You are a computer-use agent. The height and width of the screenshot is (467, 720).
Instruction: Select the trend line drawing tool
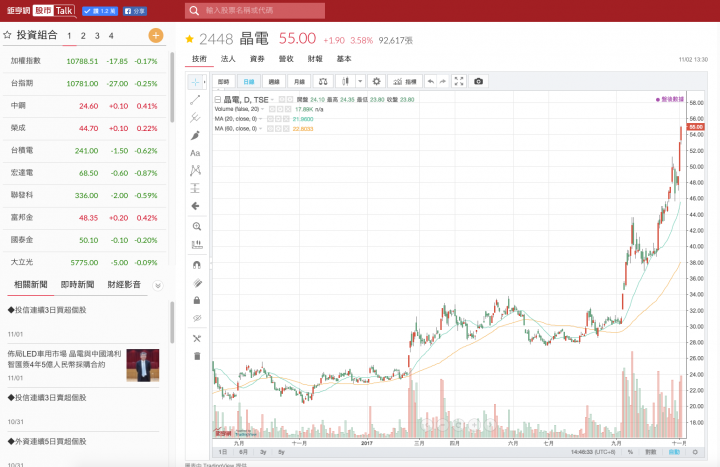(195, 100)
